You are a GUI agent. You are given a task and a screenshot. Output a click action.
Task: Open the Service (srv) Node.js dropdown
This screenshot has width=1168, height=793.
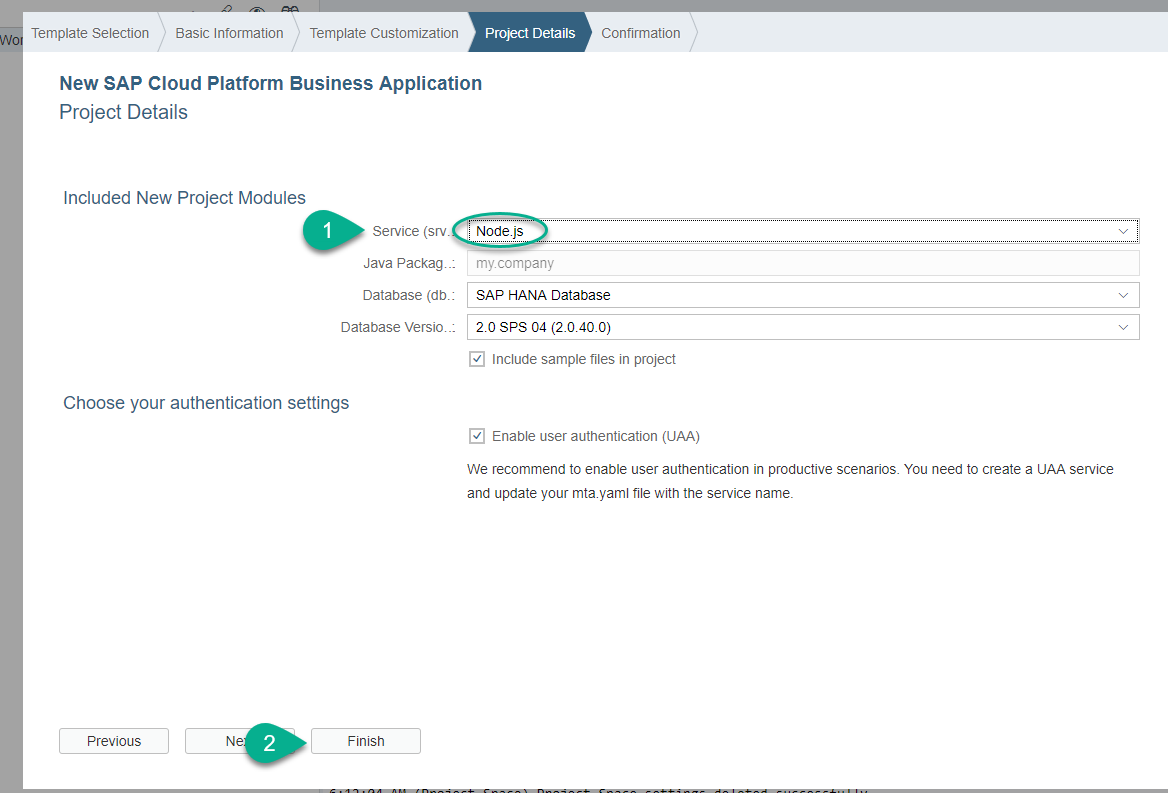click(x=803, y=231)
